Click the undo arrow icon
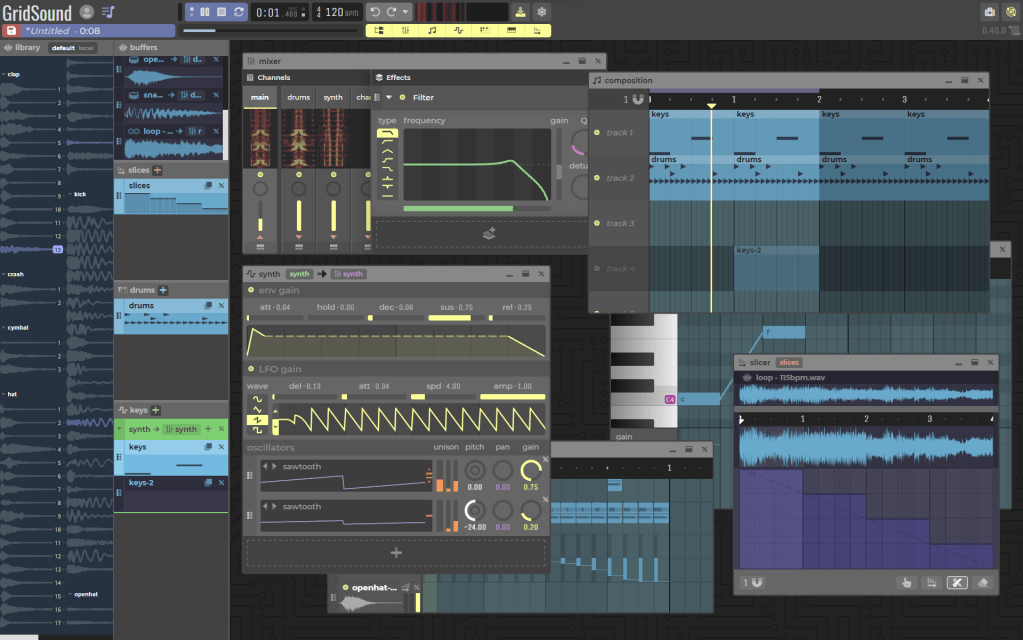1023x640 pixels. point(374,12)
